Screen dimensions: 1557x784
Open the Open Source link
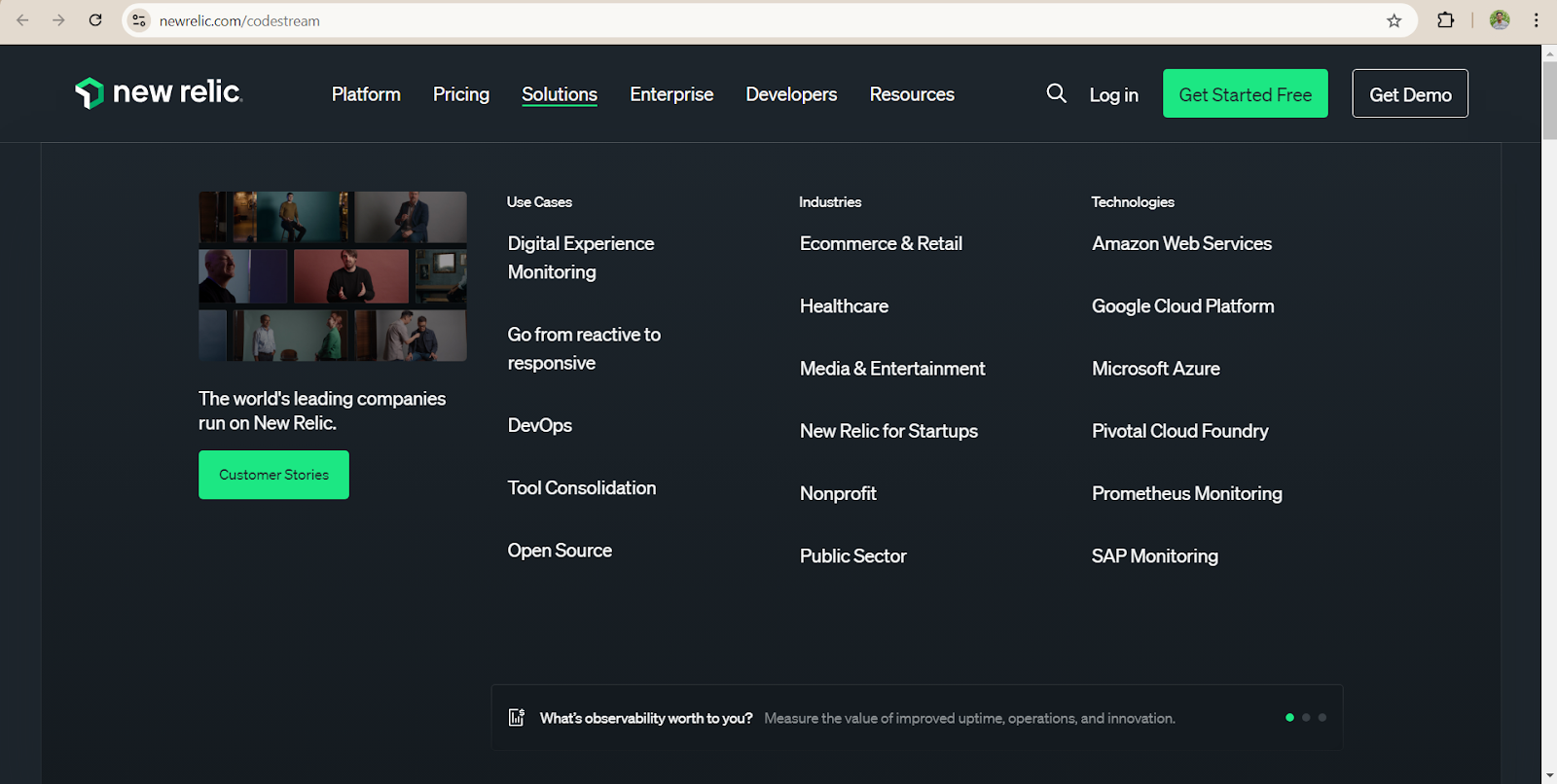(560, 551)
